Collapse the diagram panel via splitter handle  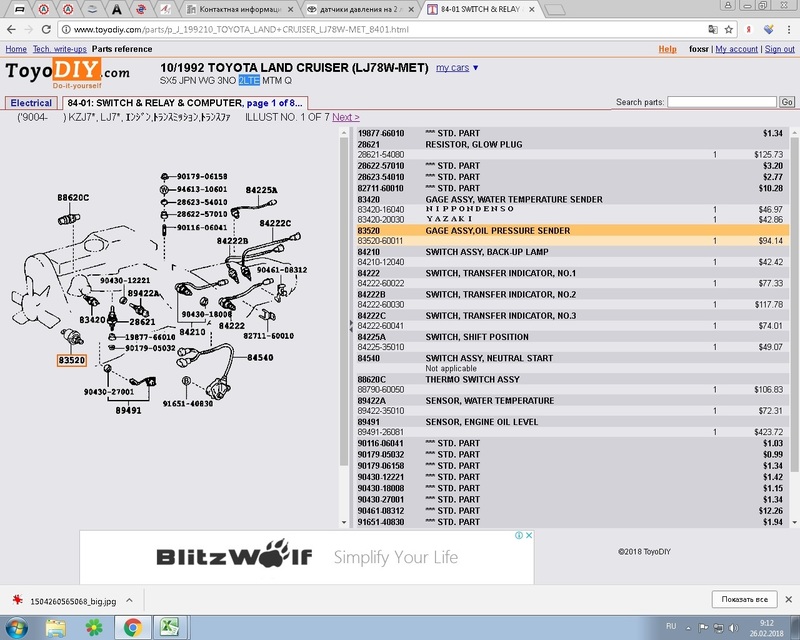(x=351, y=327)
